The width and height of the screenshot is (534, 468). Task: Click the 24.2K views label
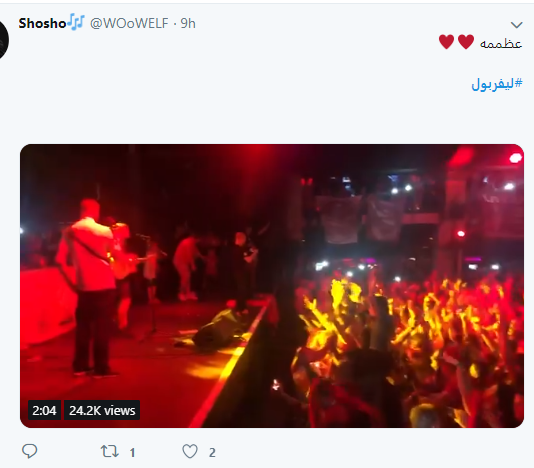(102, 410)
